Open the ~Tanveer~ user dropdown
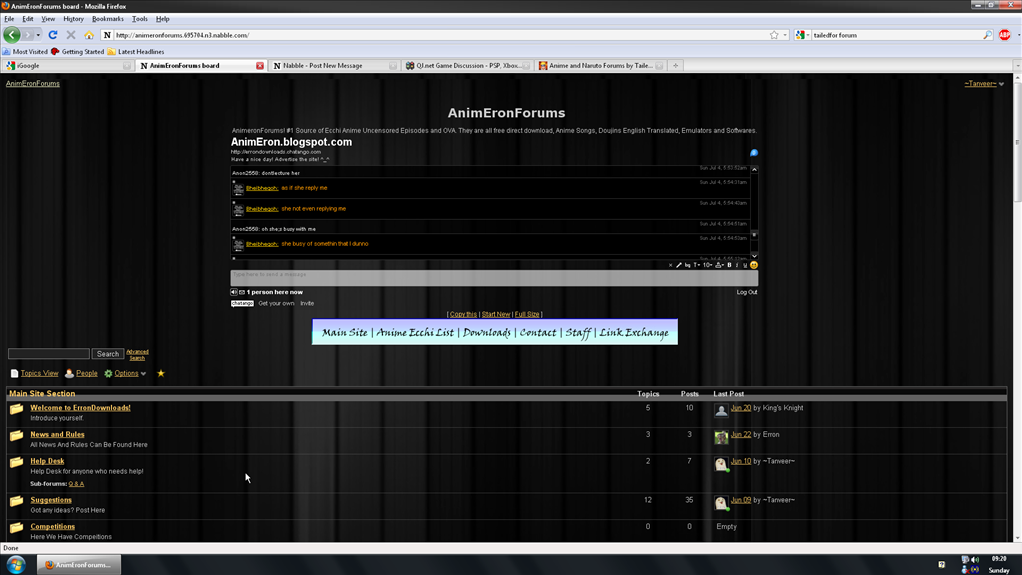The width and height of the screenshot is (1022, 575). tap(984, 84)
